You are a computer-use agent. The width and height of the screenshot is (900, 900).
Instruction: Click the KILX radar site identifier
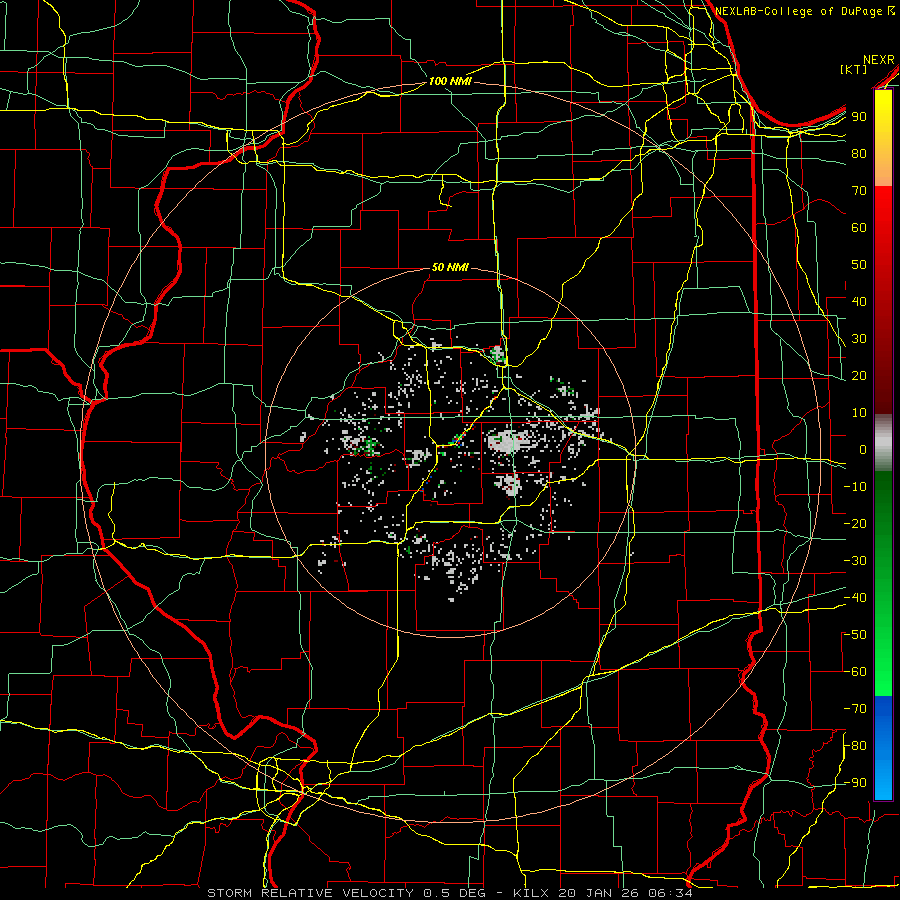(532, 893)
